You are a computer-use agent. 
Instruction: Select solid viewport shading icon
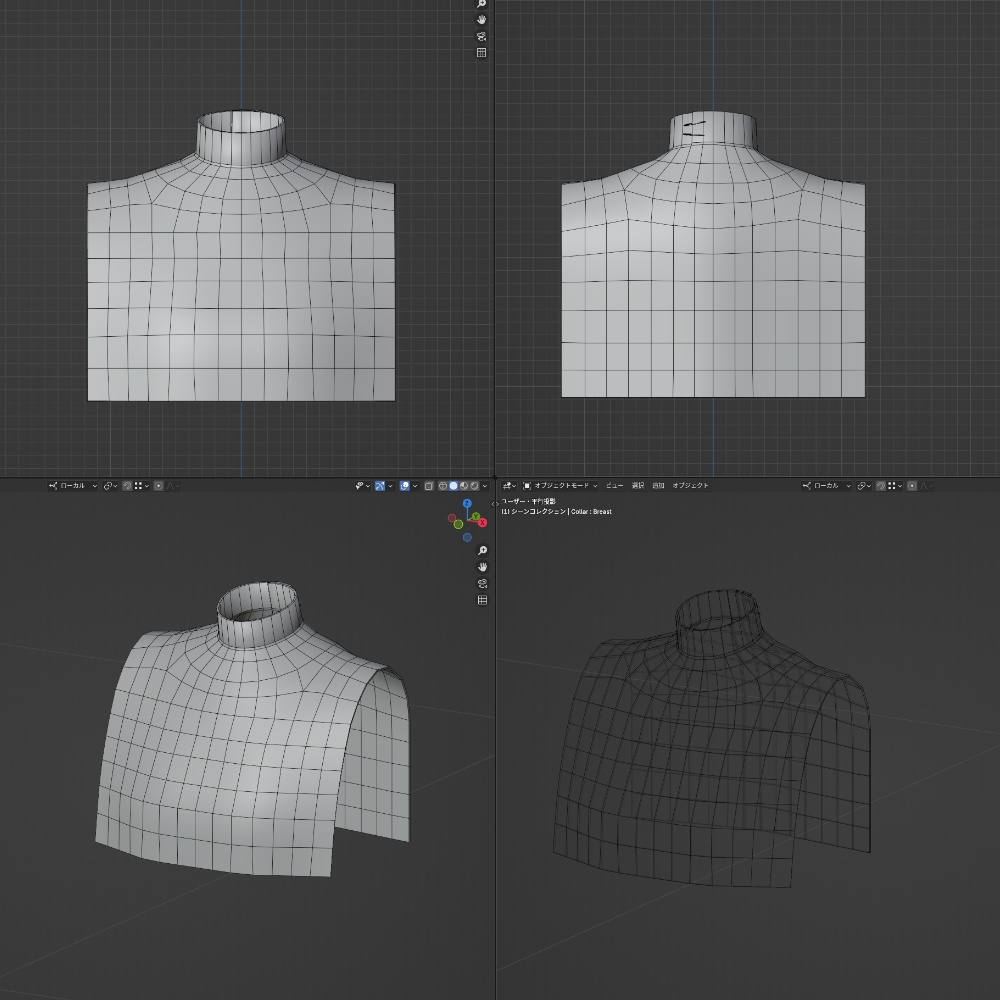pos(453,485)
